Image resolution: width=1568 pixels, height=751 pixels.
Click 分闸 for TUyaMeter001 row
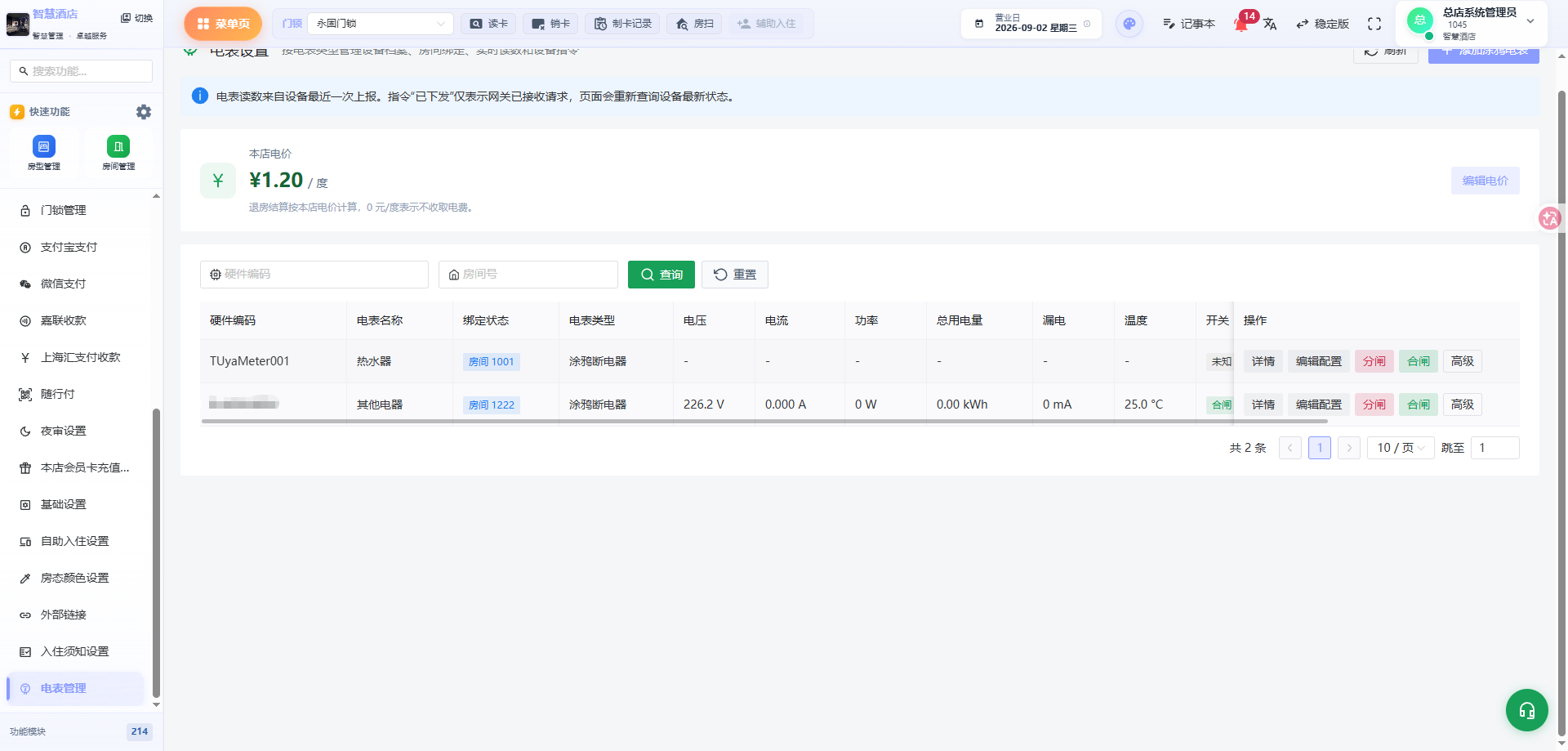coord(1374,361)
